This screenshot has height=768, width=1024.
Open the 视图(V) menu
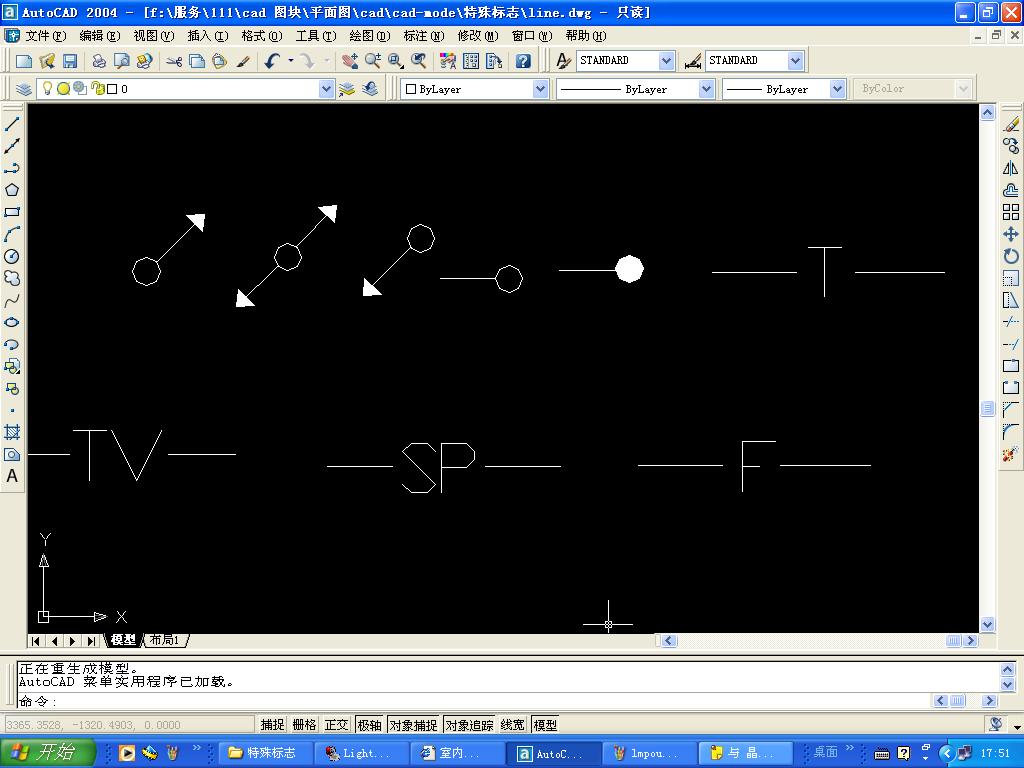[x=153, y=36]
